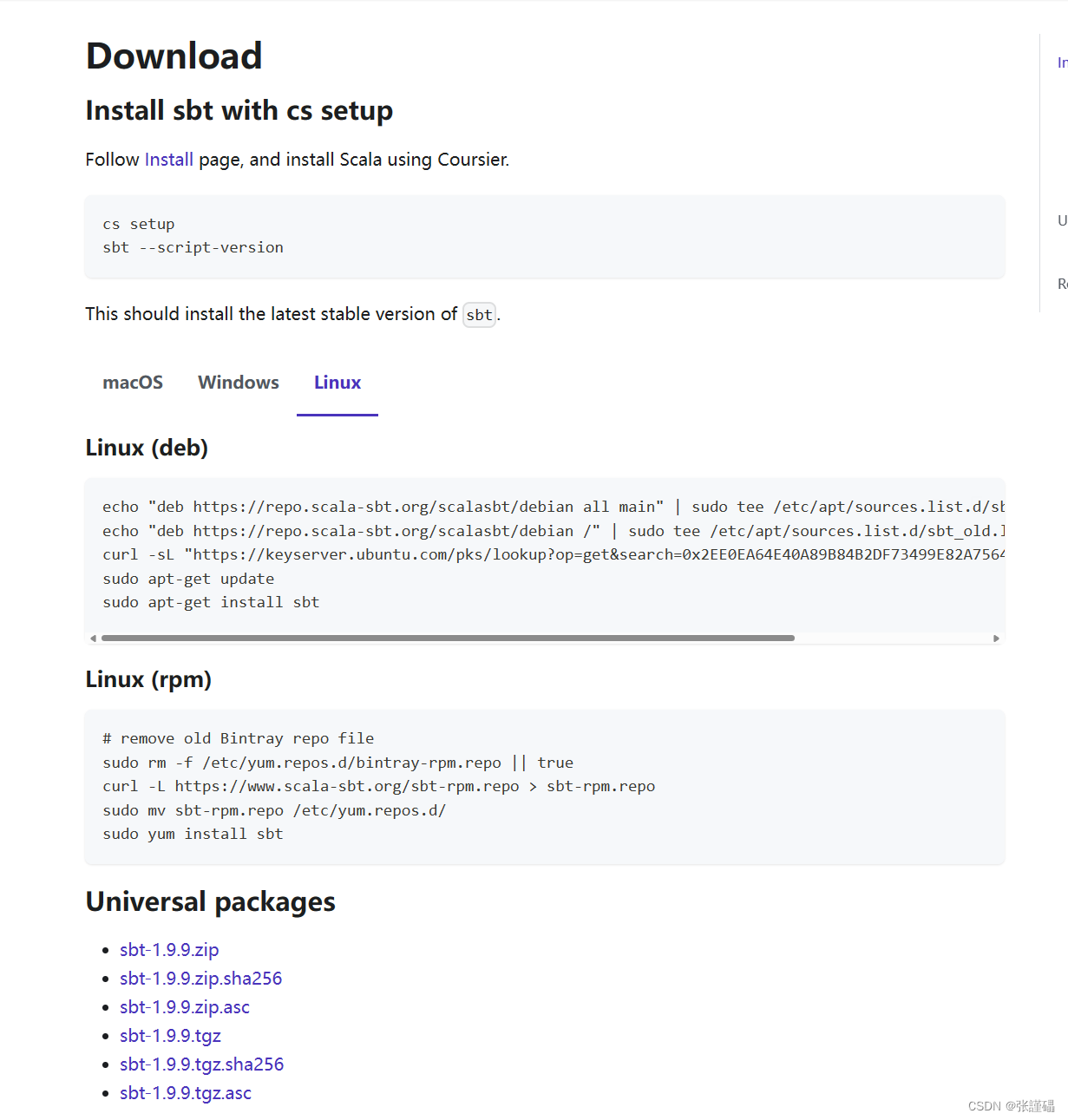Screen dimensions: 1068x1120
Task: Click the 'Universal packages' heading
Action: tap(210, 902)
